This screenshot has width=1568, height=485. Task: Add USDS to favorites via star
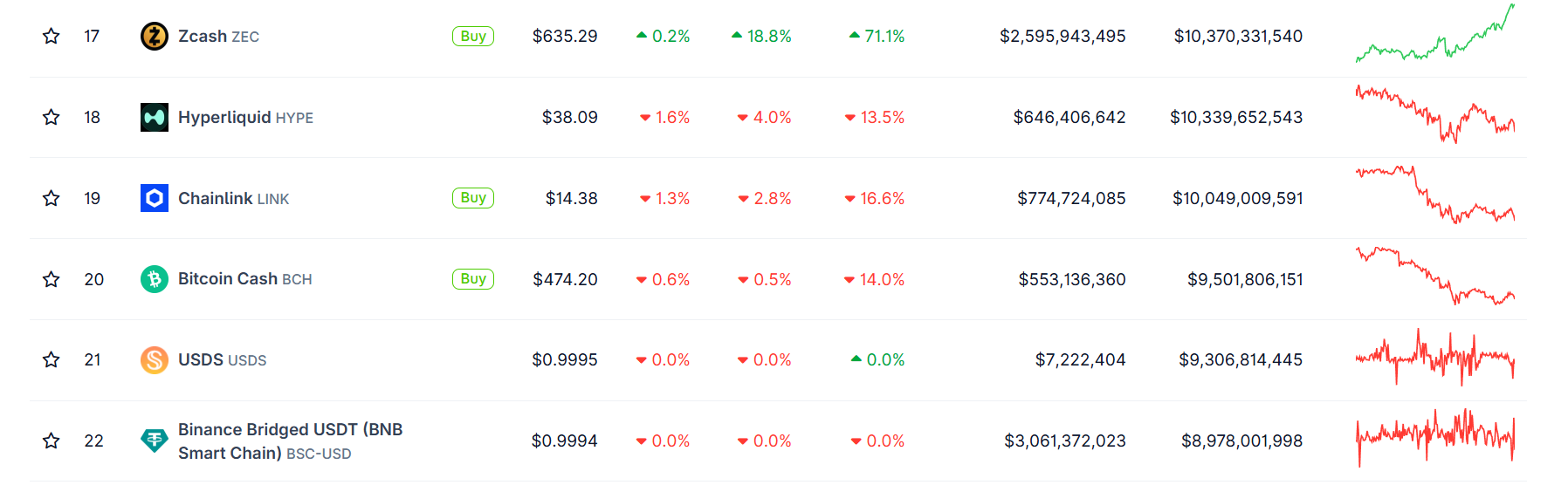pos(52,359)
